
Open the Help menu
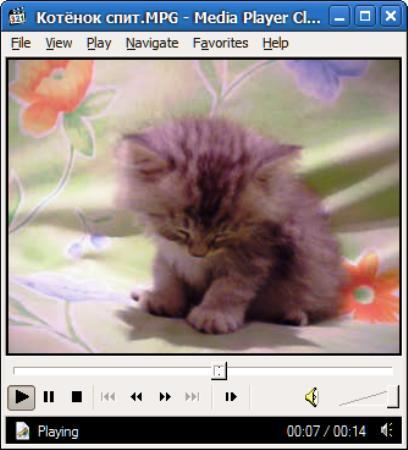(x=275, y=43)
